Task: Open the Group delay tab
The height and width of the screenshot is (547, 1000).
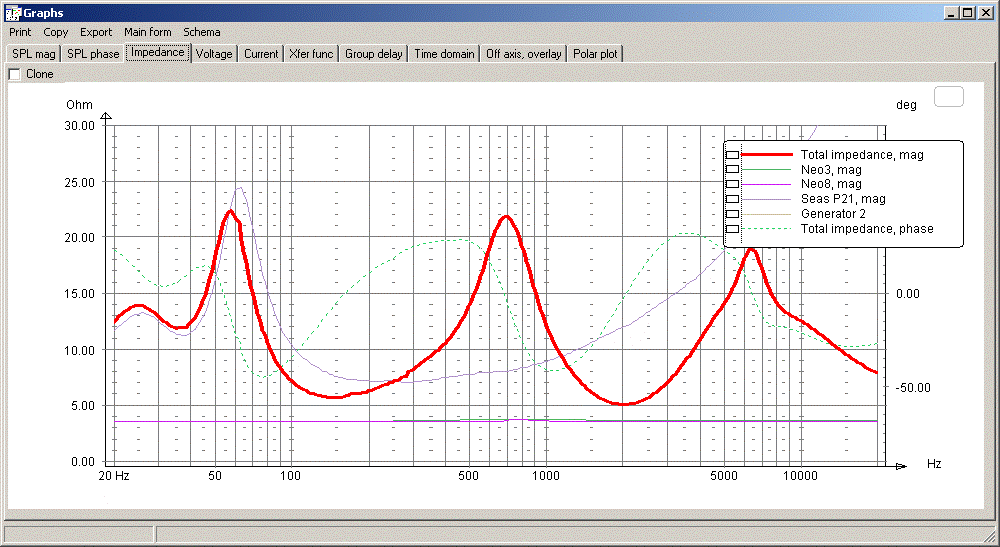Action: [374, 54]
